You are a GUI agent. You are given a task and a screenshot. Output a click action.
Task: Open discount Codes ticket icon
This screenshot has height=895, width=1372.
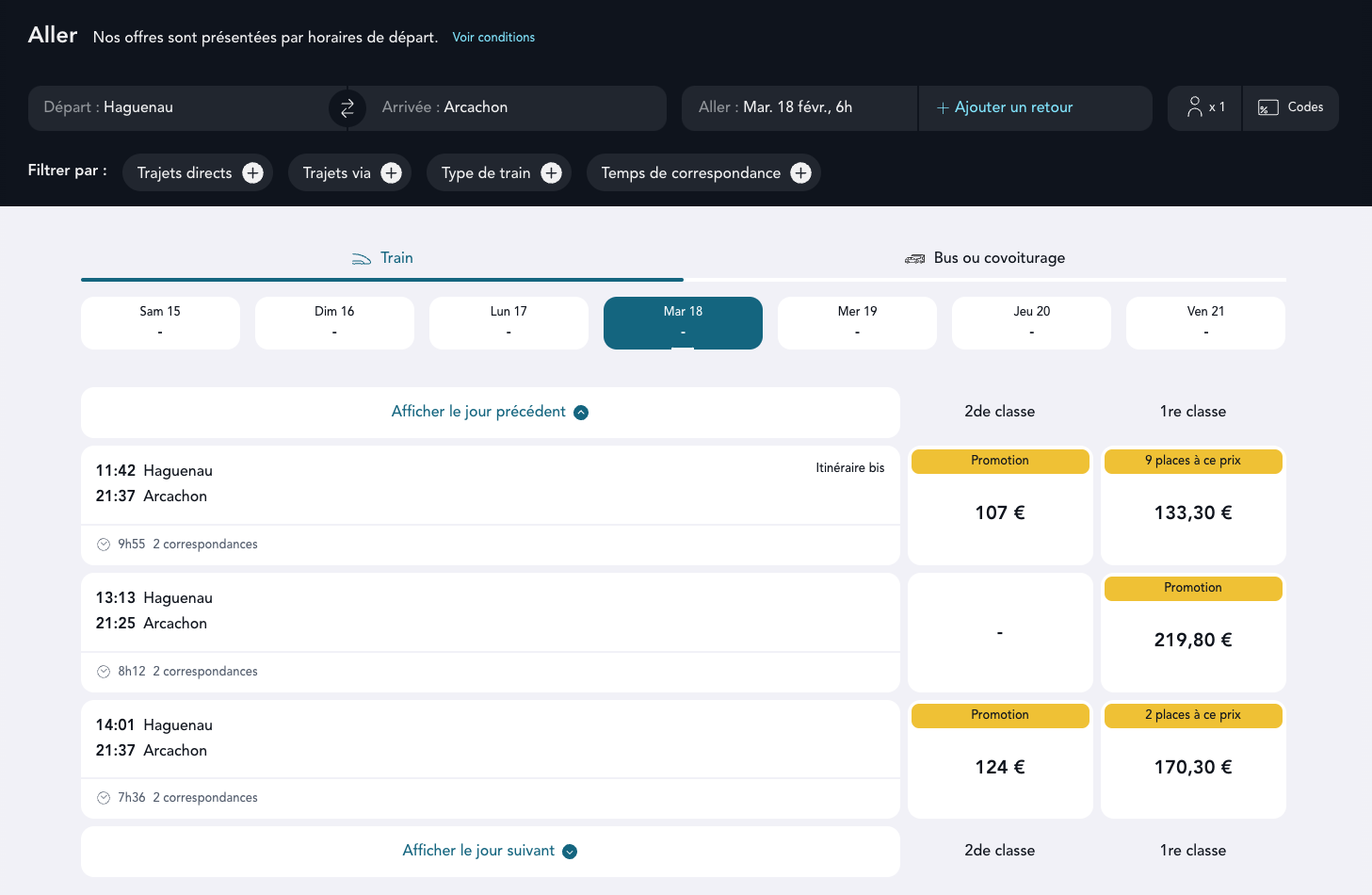[1267, 108]
